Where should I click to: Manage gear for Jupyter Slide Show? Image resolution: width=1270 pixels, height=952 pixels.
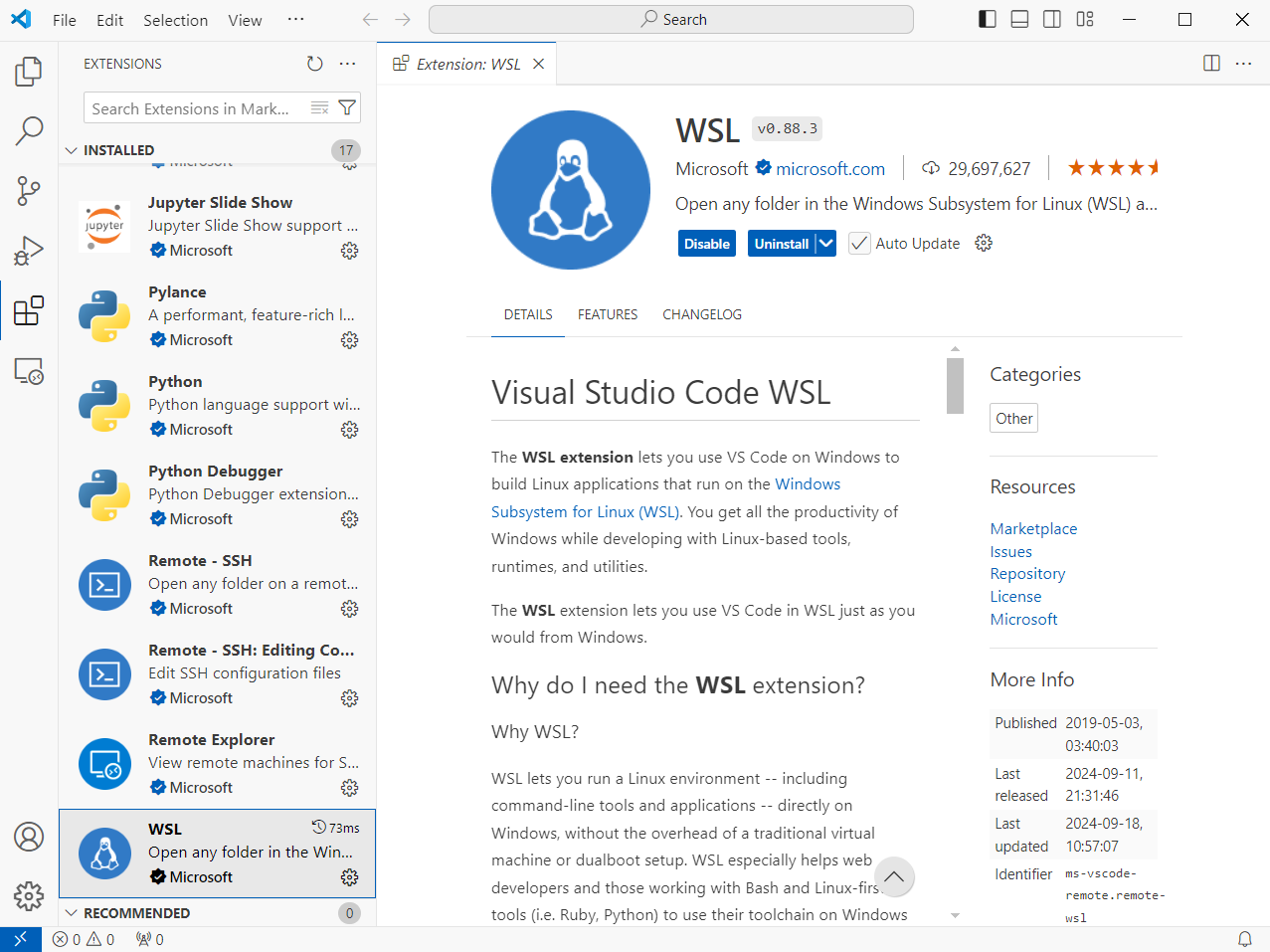(349, 251)
